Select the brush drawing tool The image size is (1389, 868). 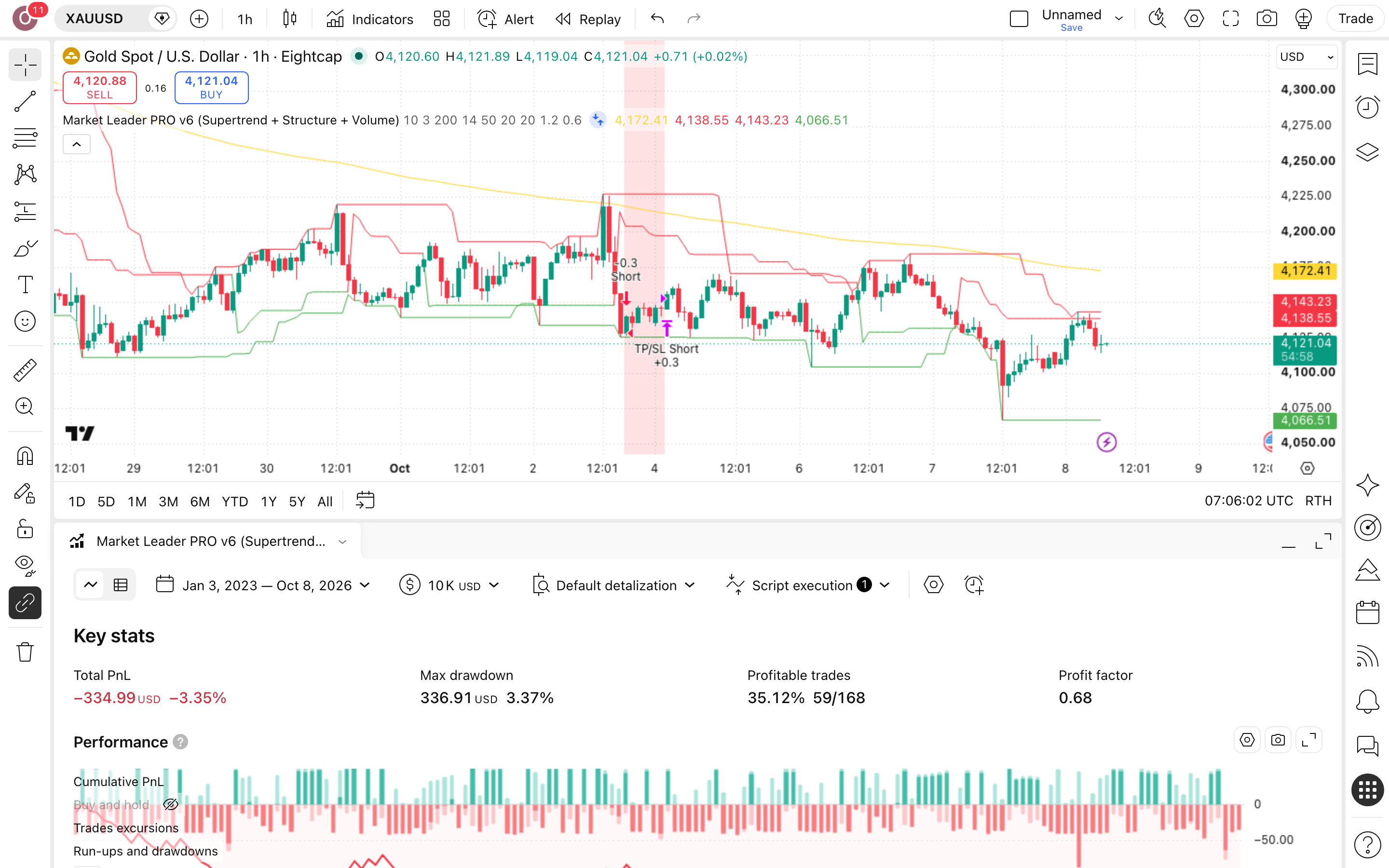point(25,248)
